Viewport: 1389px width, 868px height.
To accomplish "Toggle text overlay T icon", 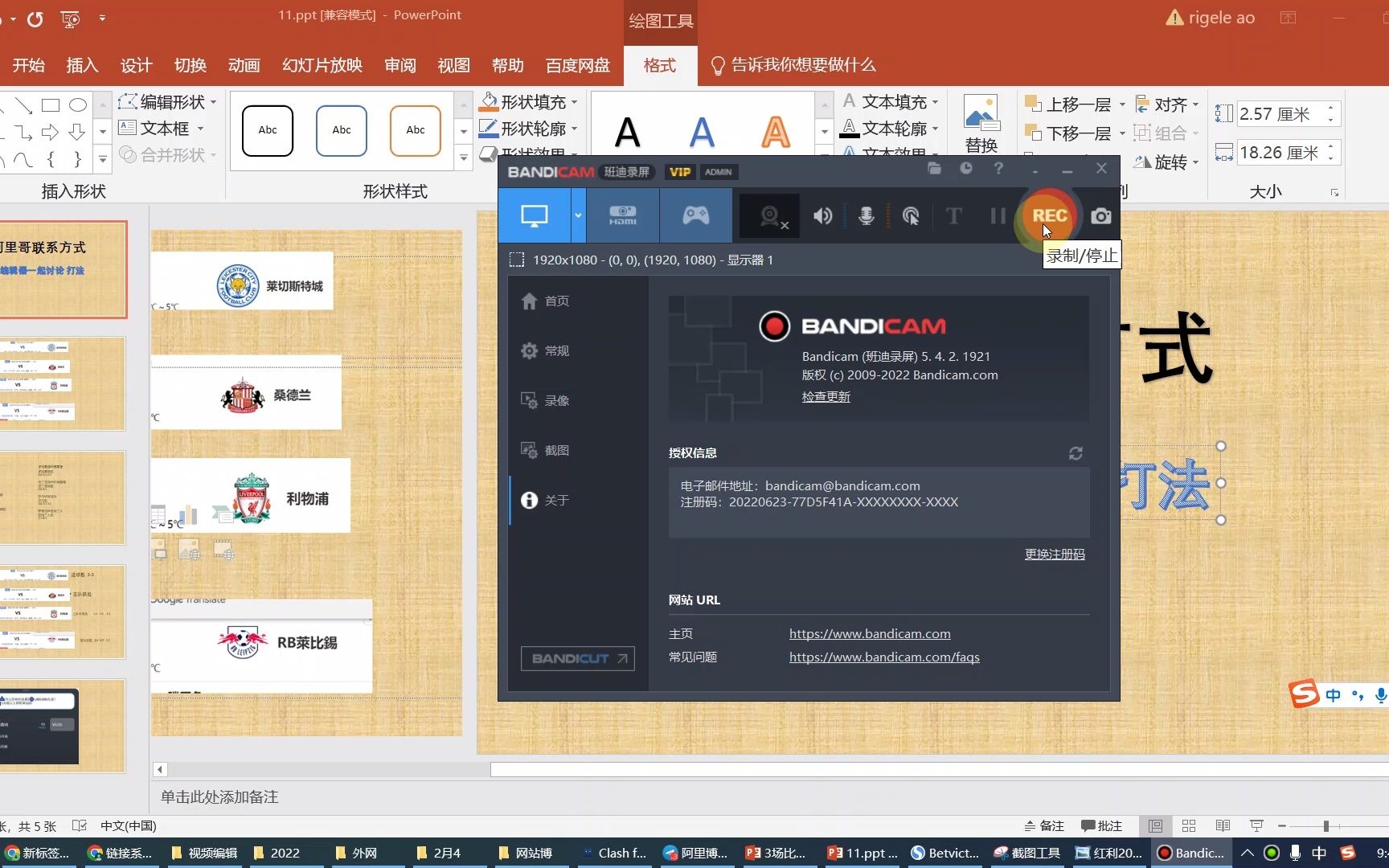I will (x=954, y=215).
